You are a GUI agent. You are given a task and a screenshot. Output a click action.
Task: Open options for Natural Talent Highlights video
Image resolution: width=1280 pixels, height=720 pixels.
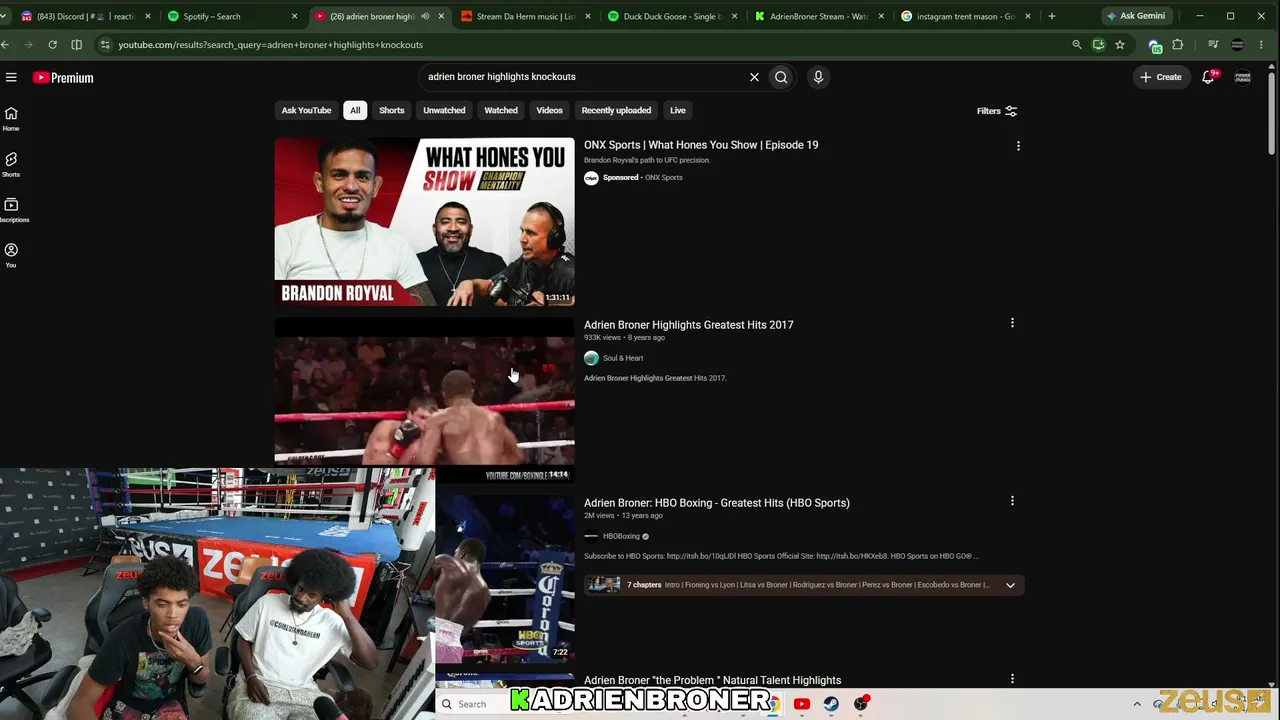(x=1012, y=679)
